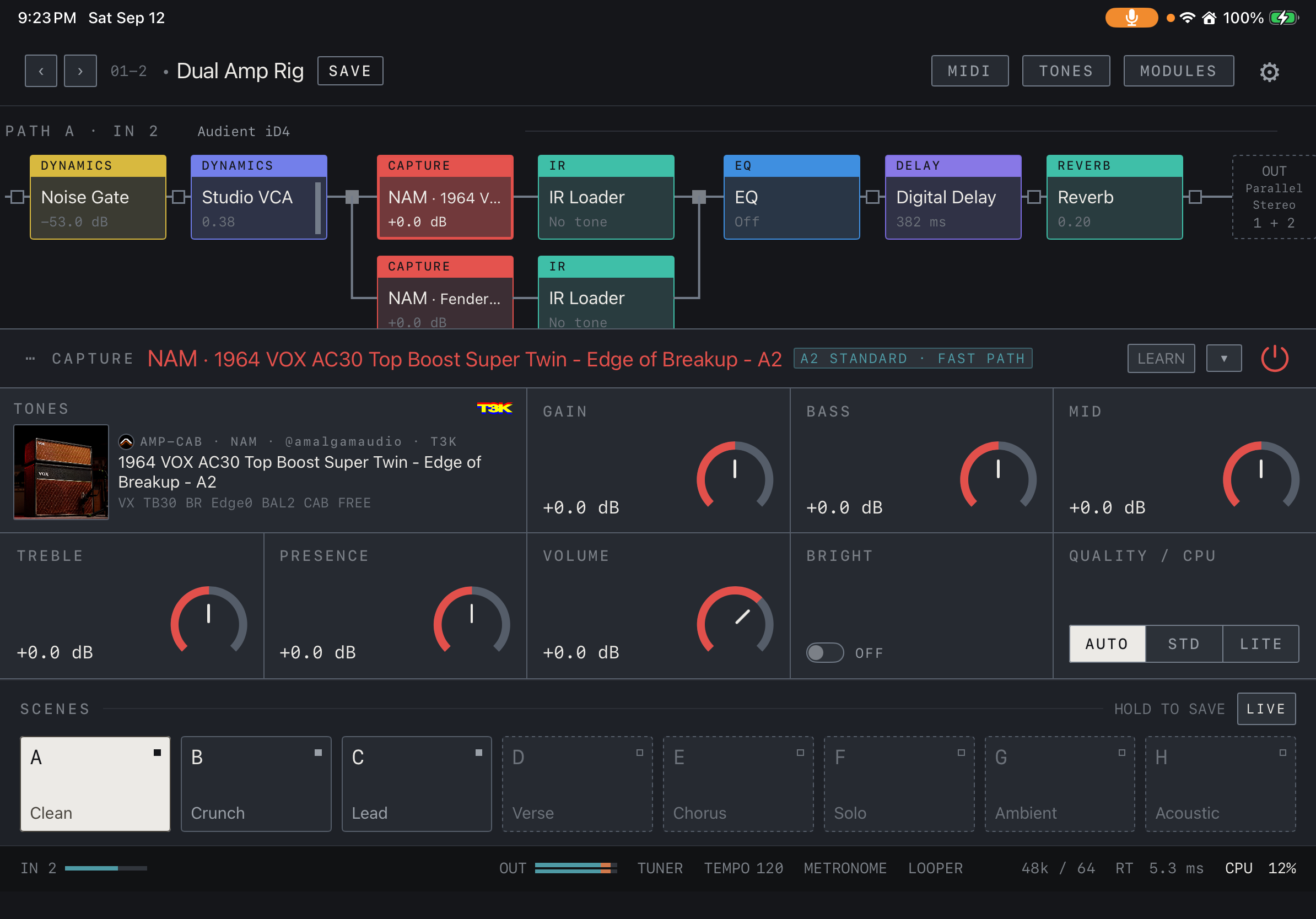
Task: Click the Dual Amp Rig preset name
Action: pos(240,71)
